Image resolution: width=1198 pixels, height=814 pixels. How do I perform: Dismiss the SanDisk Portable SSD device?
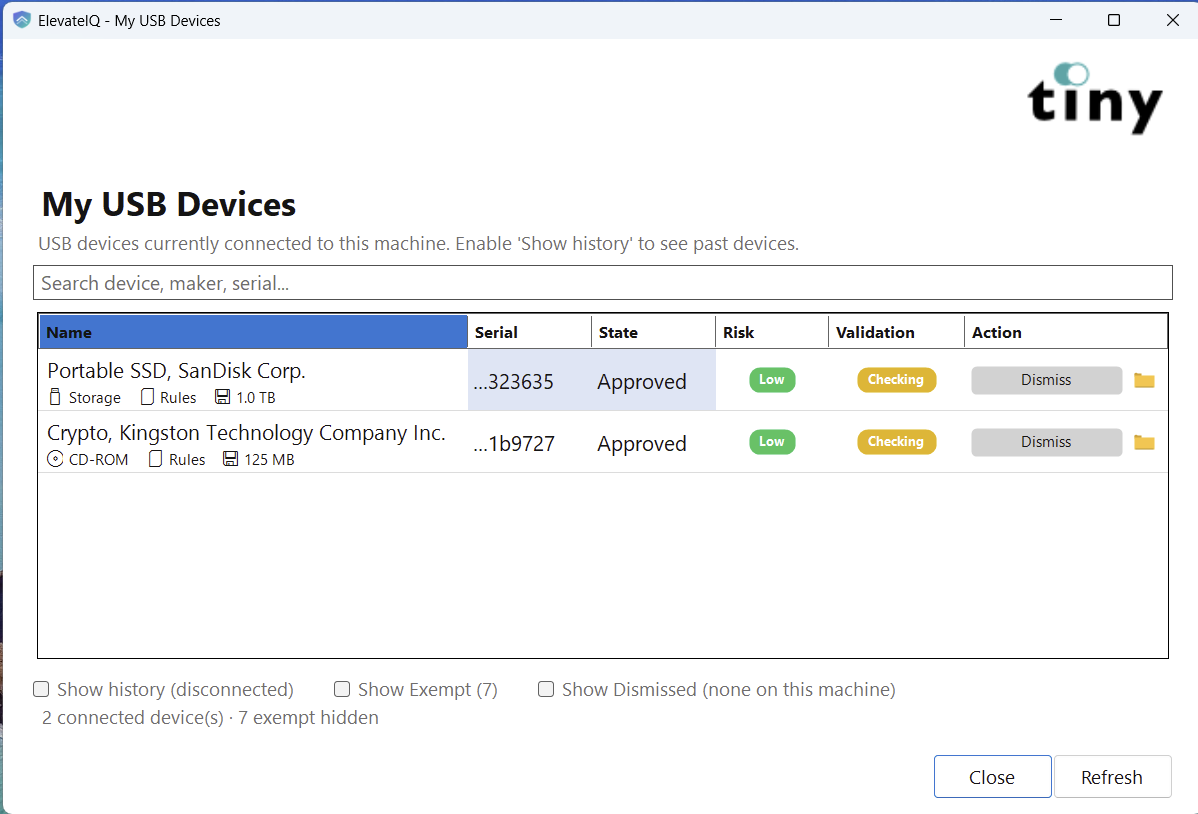tap(1046, 380)
